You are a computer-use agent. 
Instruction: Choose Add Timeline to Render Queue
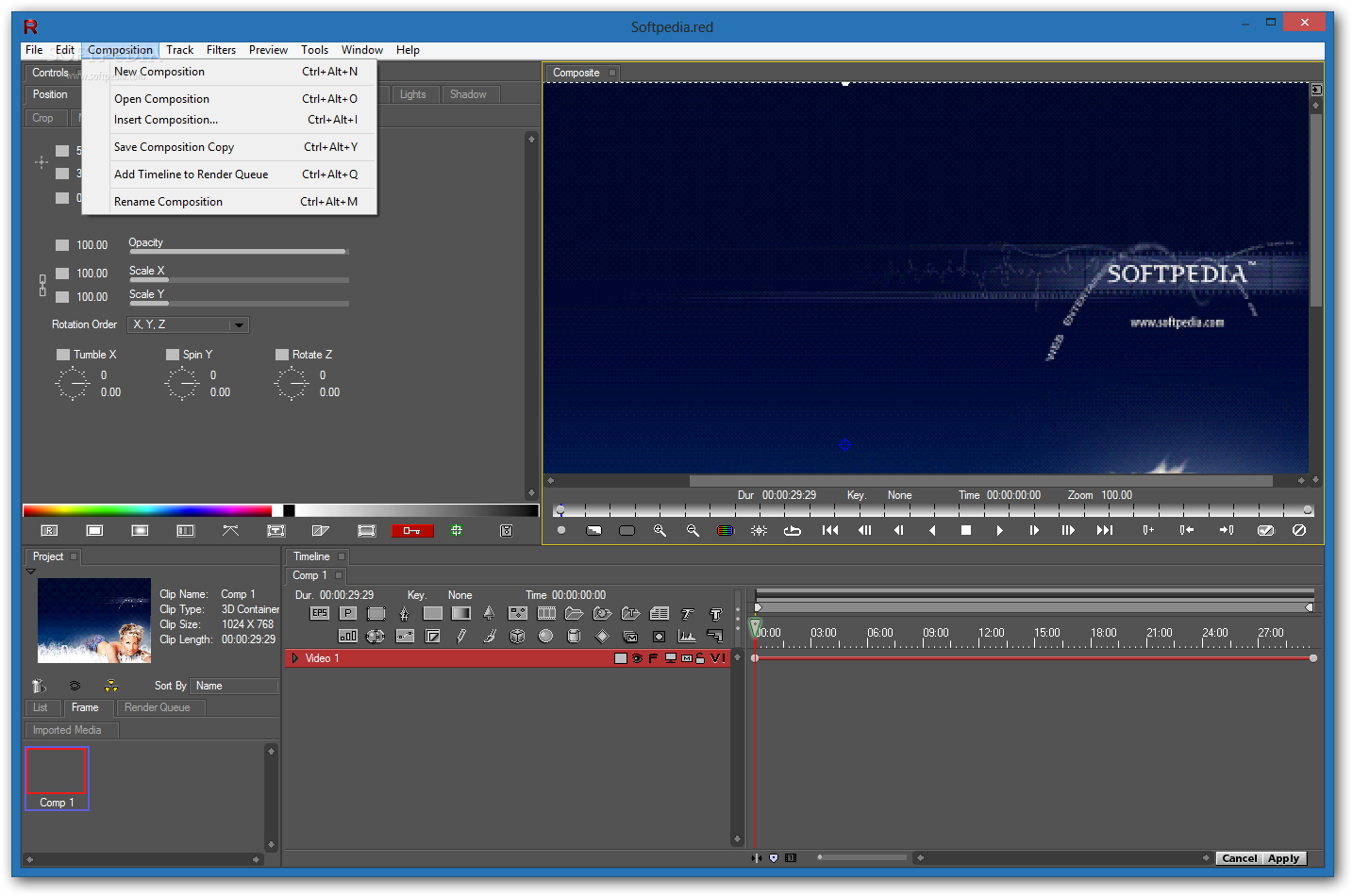[230, 174]
